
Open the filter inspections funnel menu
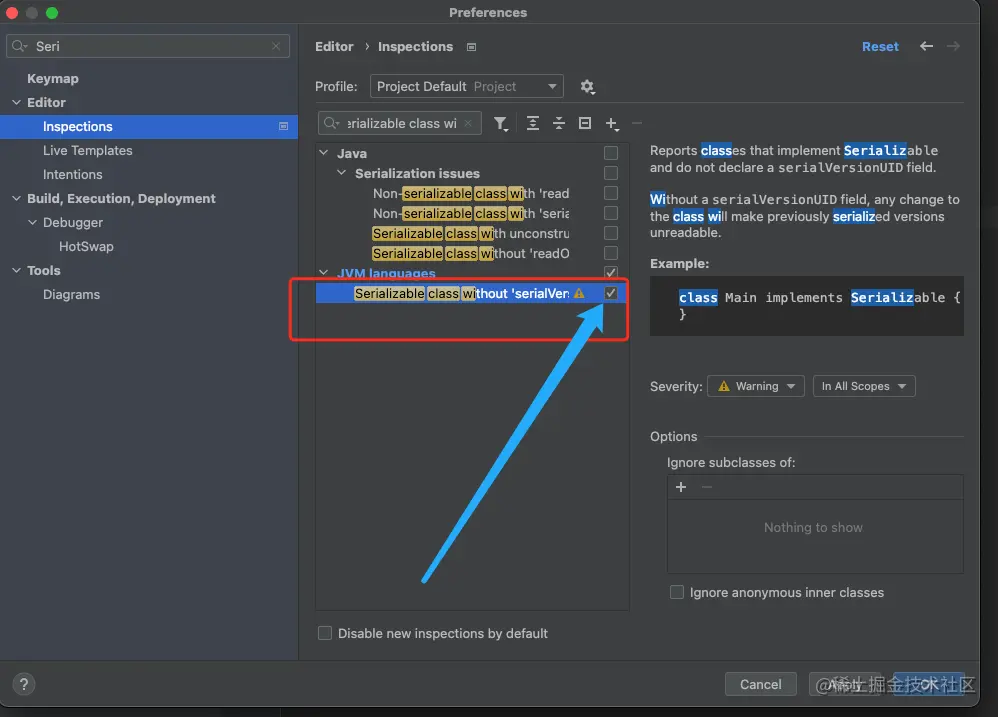tap(501, 123)
